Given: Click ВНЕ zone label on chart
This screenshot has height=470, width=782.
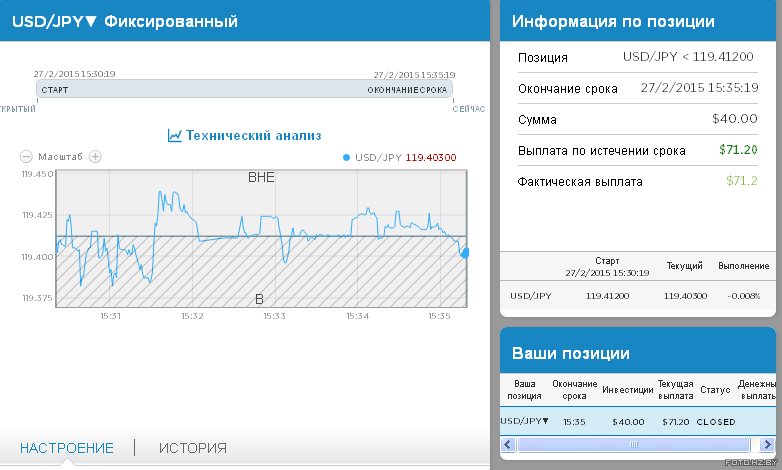Looking at the screenshot, I should (261, 178).
